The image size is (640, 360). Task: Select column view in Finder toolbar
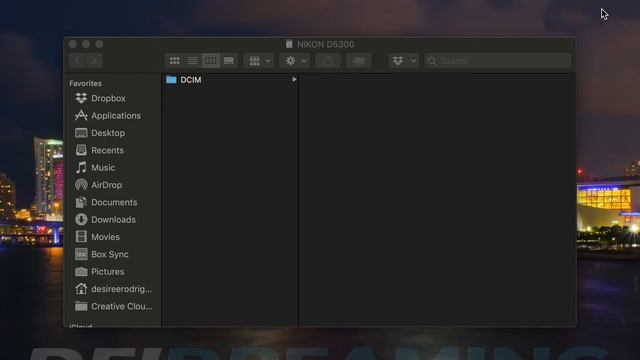(211, 61)
